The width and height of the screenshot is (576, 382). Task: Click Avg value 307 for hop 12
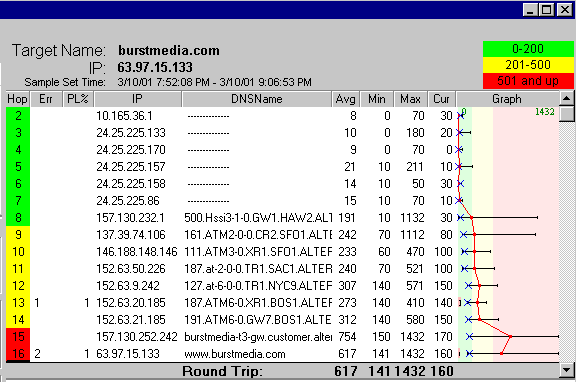coord(347,285)
